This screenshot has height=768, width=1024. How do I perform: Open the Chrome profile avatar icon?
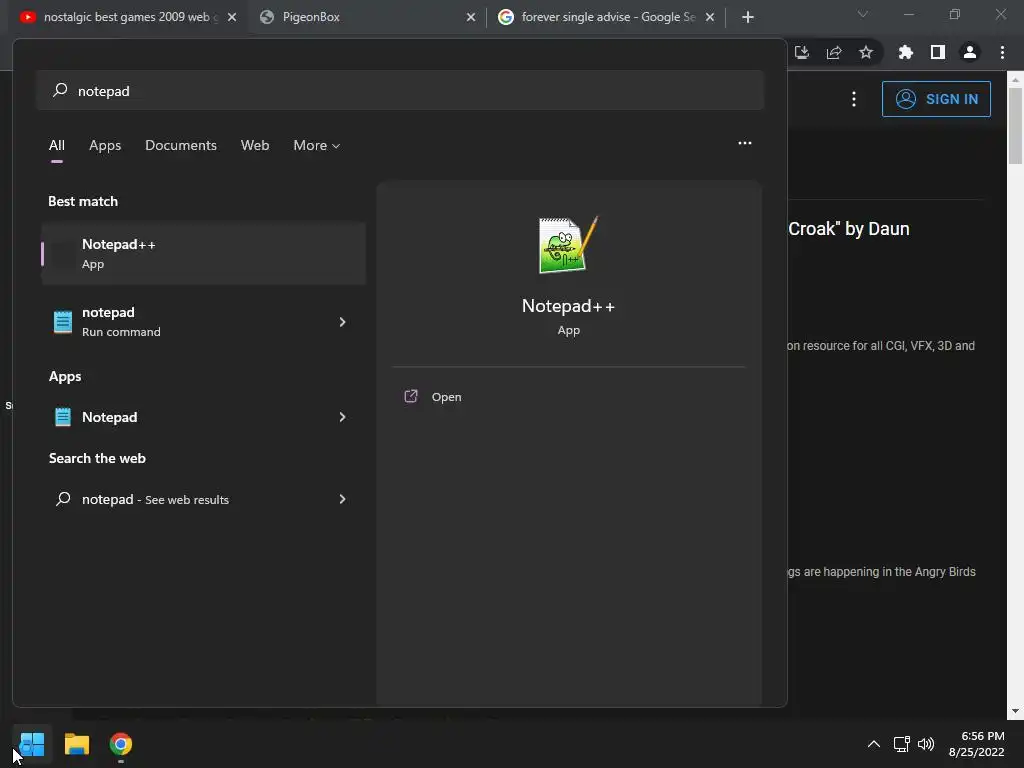pos(970,52)
